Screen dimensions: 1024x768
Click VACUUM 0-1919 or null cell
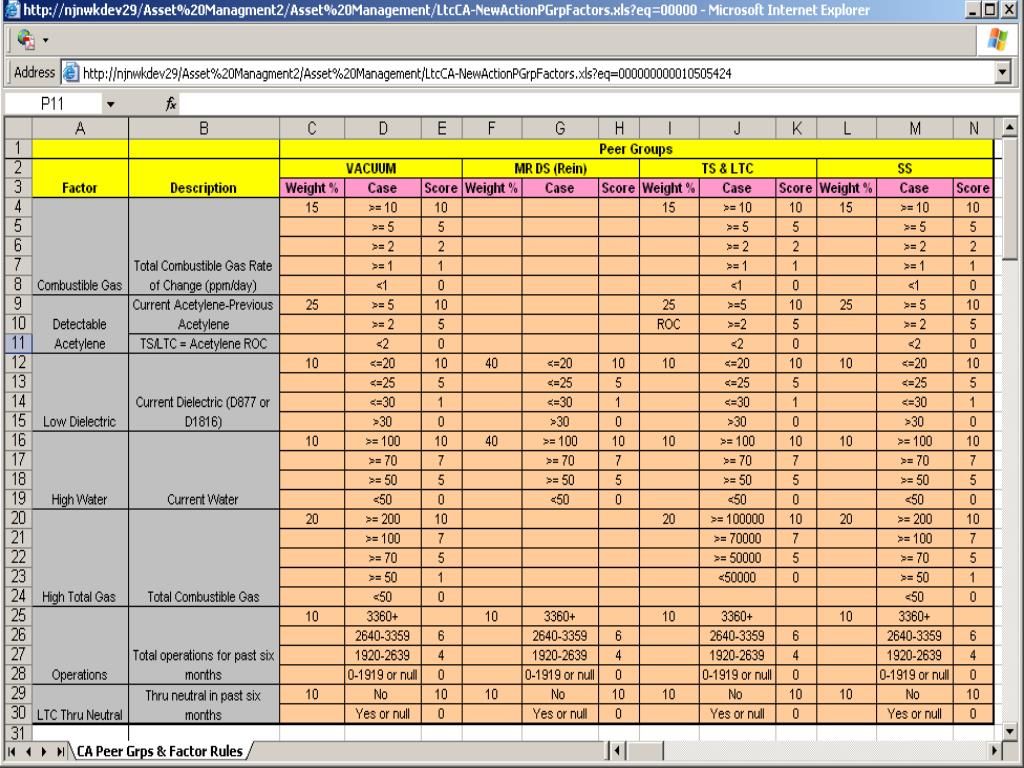pos(383,675)
